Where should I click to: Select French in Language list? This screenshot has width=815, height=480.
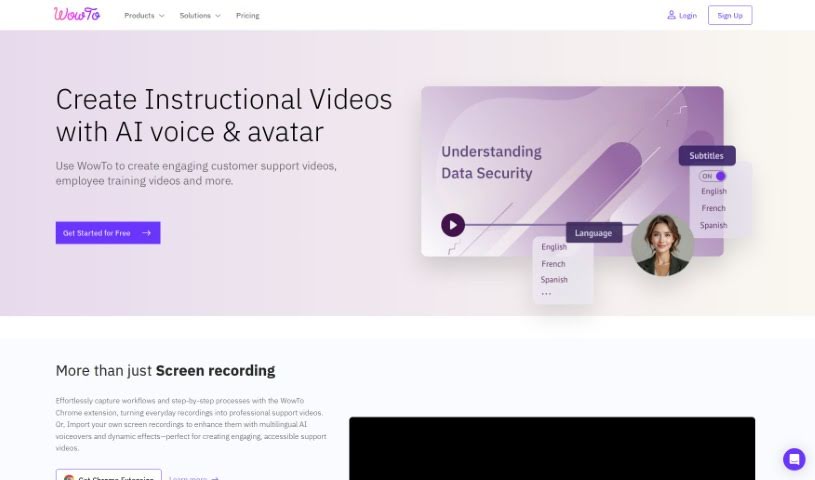tap(553, 264)
